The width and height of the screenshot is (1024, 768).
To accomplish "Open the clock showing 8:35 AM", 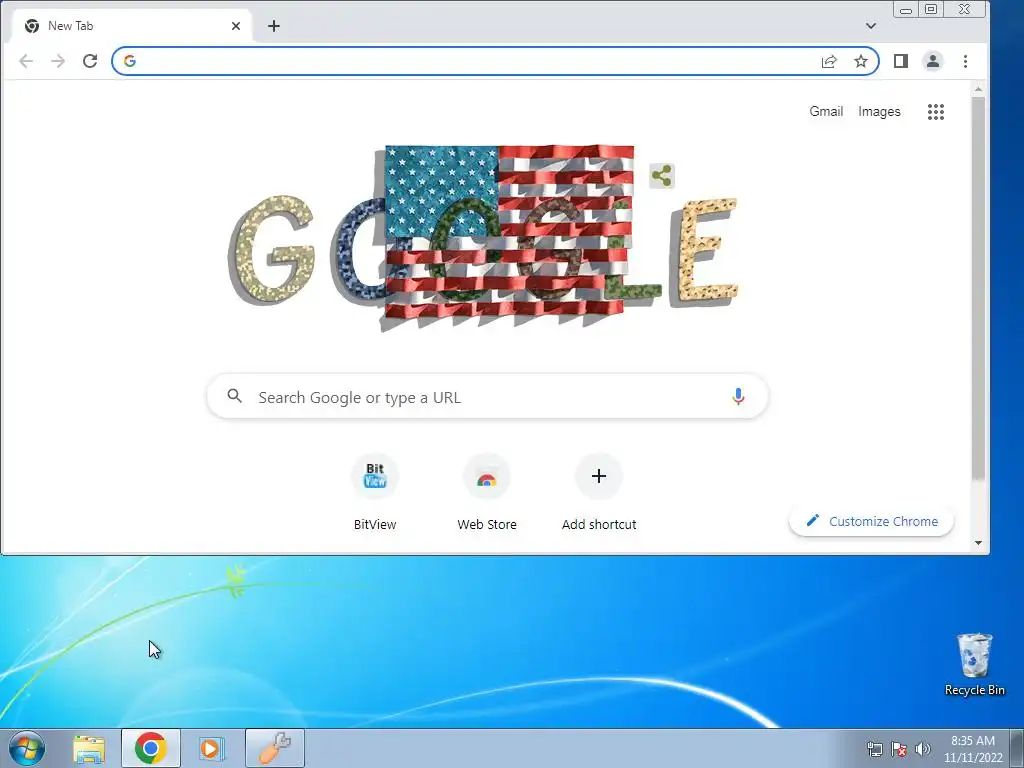I will [973, 749].
